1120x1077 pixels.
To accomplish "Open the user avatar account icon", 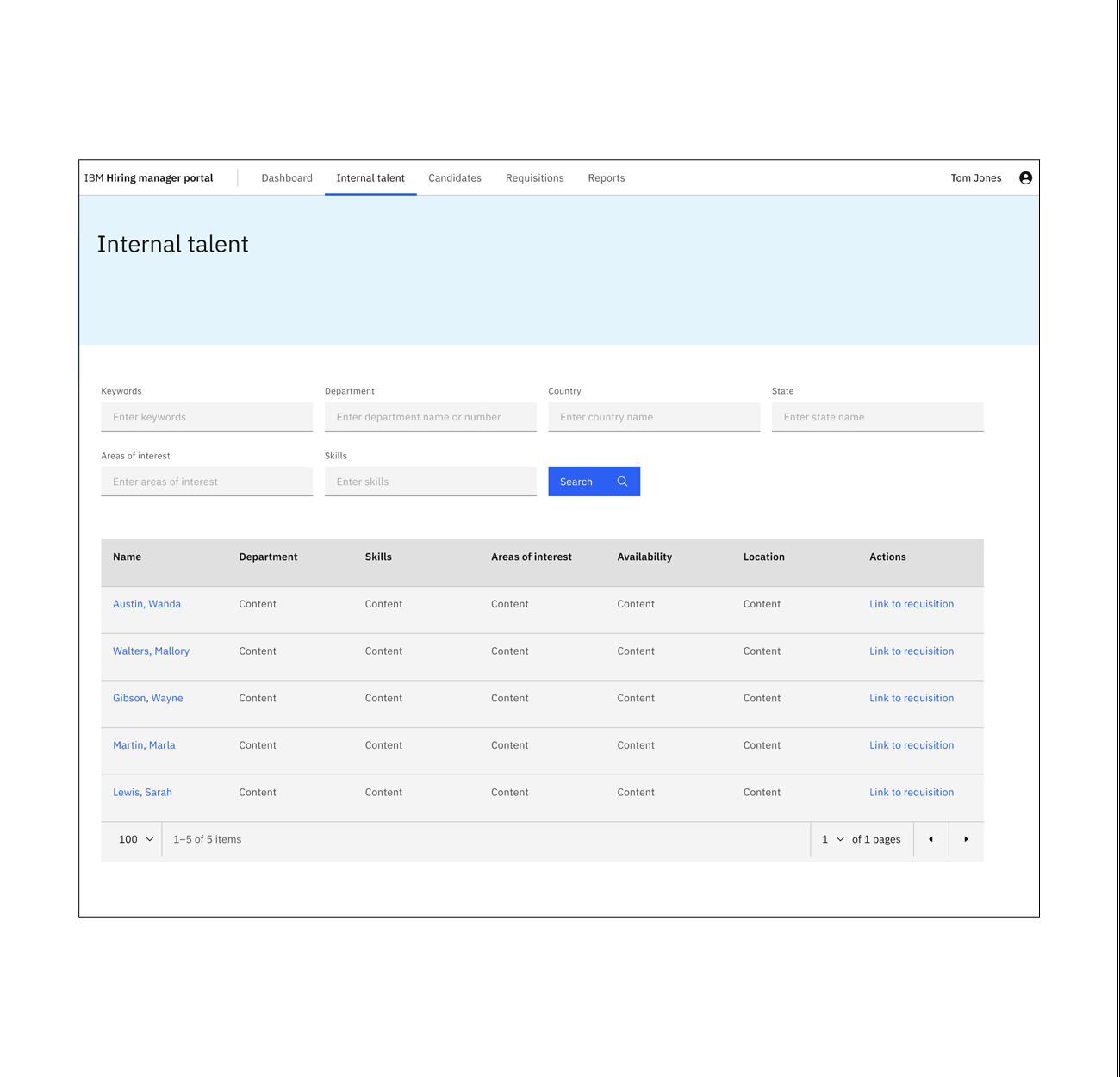I will [1025, 177].
